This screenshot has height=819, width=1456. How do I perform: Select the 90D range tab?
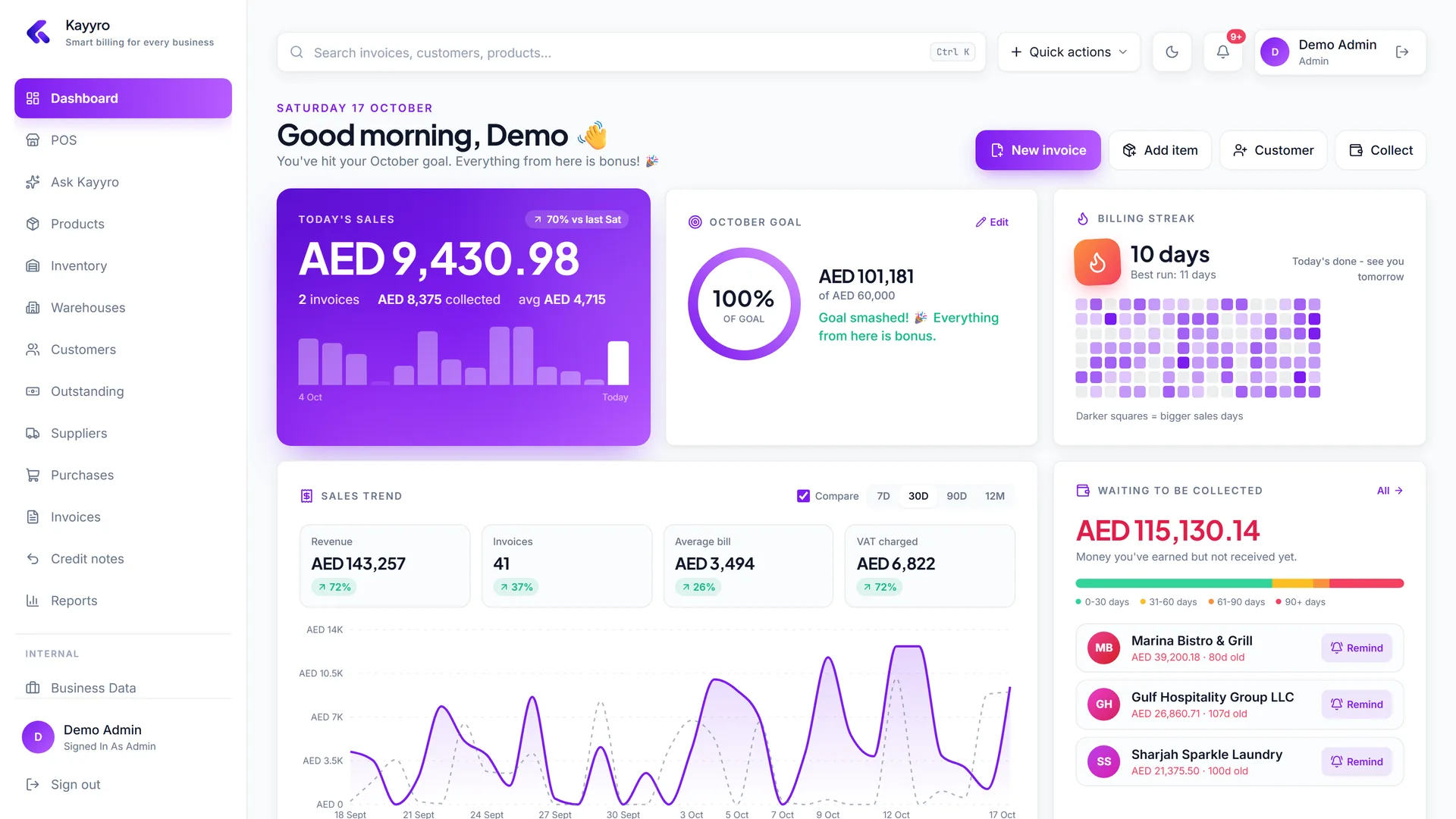click(956, 496)
